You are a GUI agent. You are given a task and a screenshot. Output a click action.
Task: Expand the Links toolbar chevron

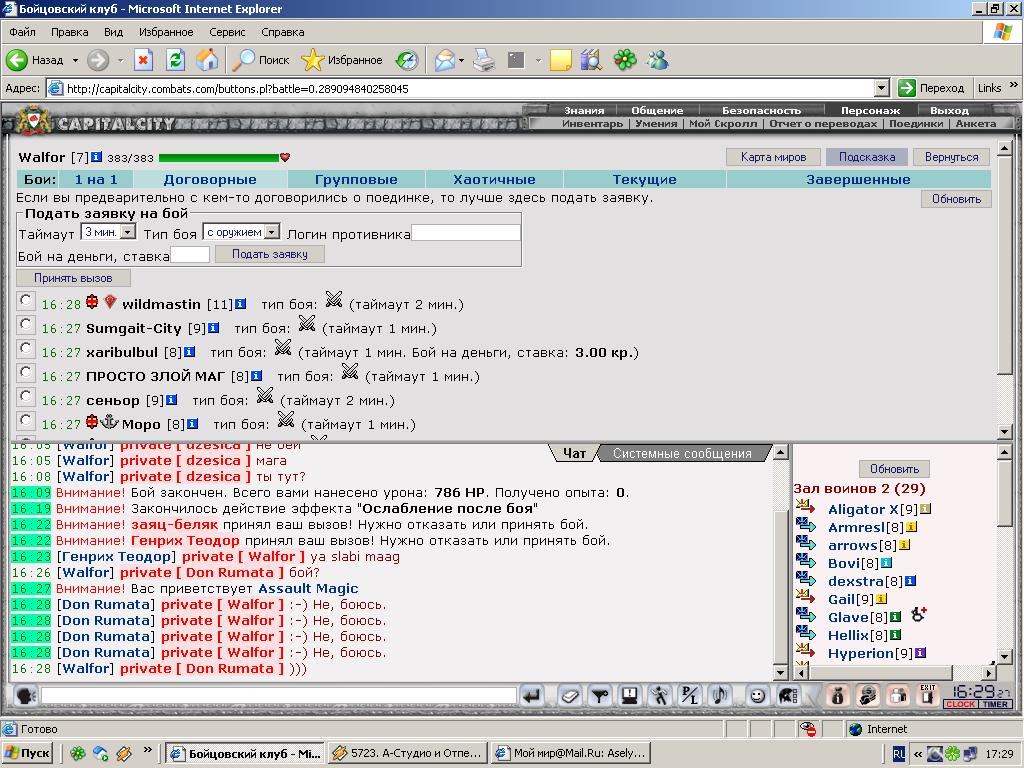coord(1013,85)
